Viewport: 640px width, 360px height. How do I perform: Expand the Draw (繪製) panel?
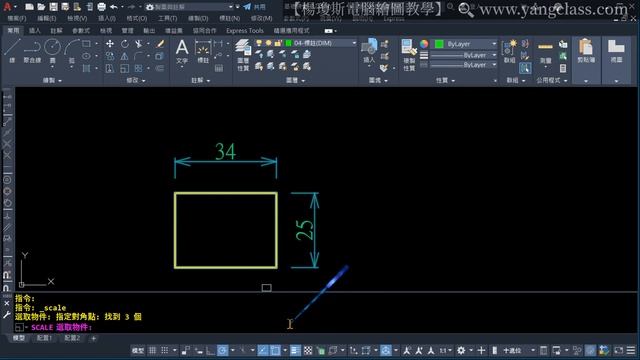52,80
